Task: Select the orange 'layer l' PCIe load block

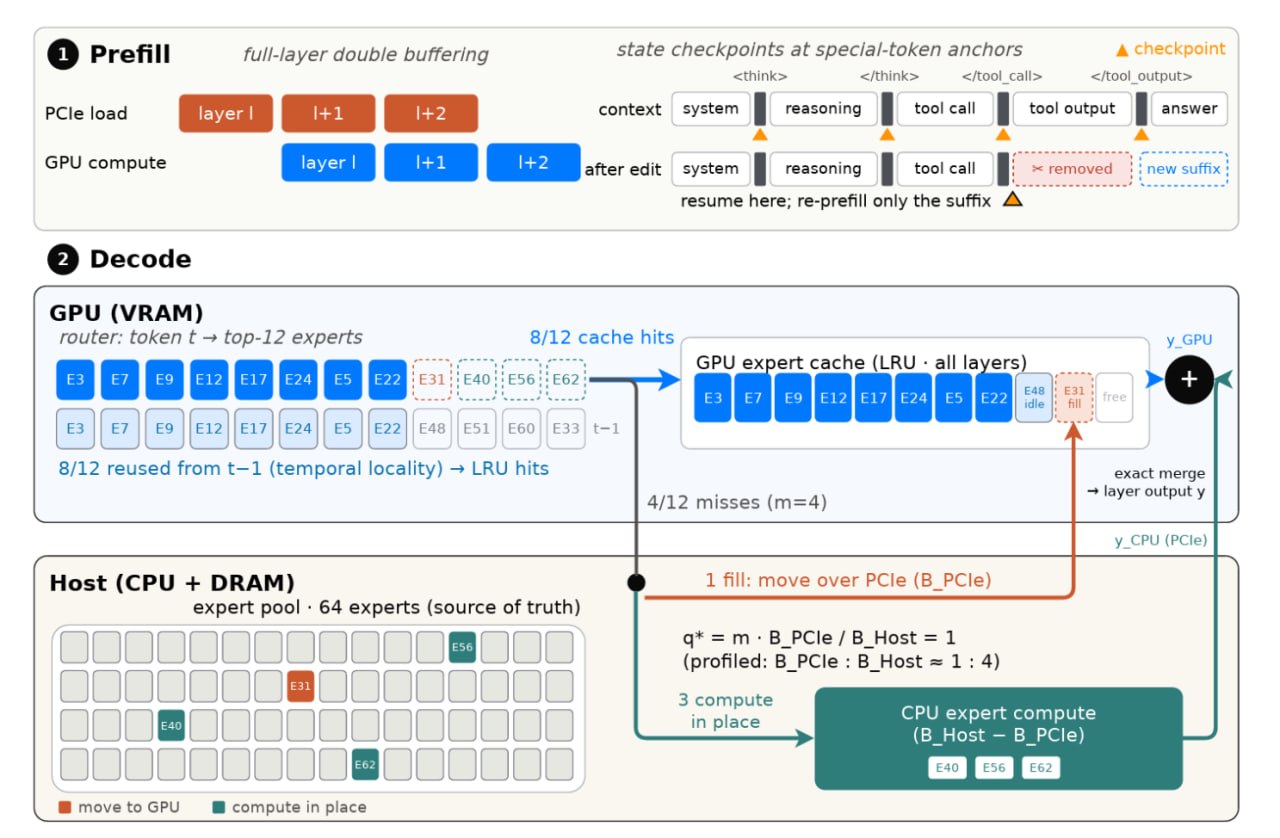Action: [x=226, y=113]
